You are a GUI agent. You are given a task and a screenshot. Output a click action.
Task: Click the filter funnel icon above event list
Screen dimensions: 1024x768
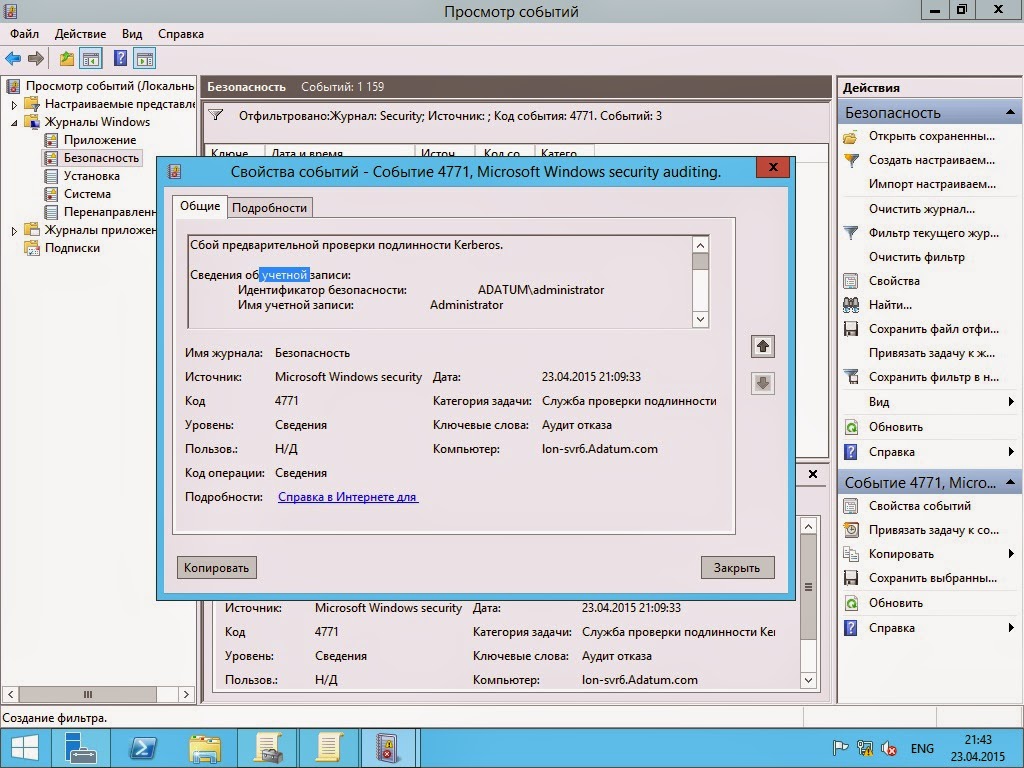(216, 116)
